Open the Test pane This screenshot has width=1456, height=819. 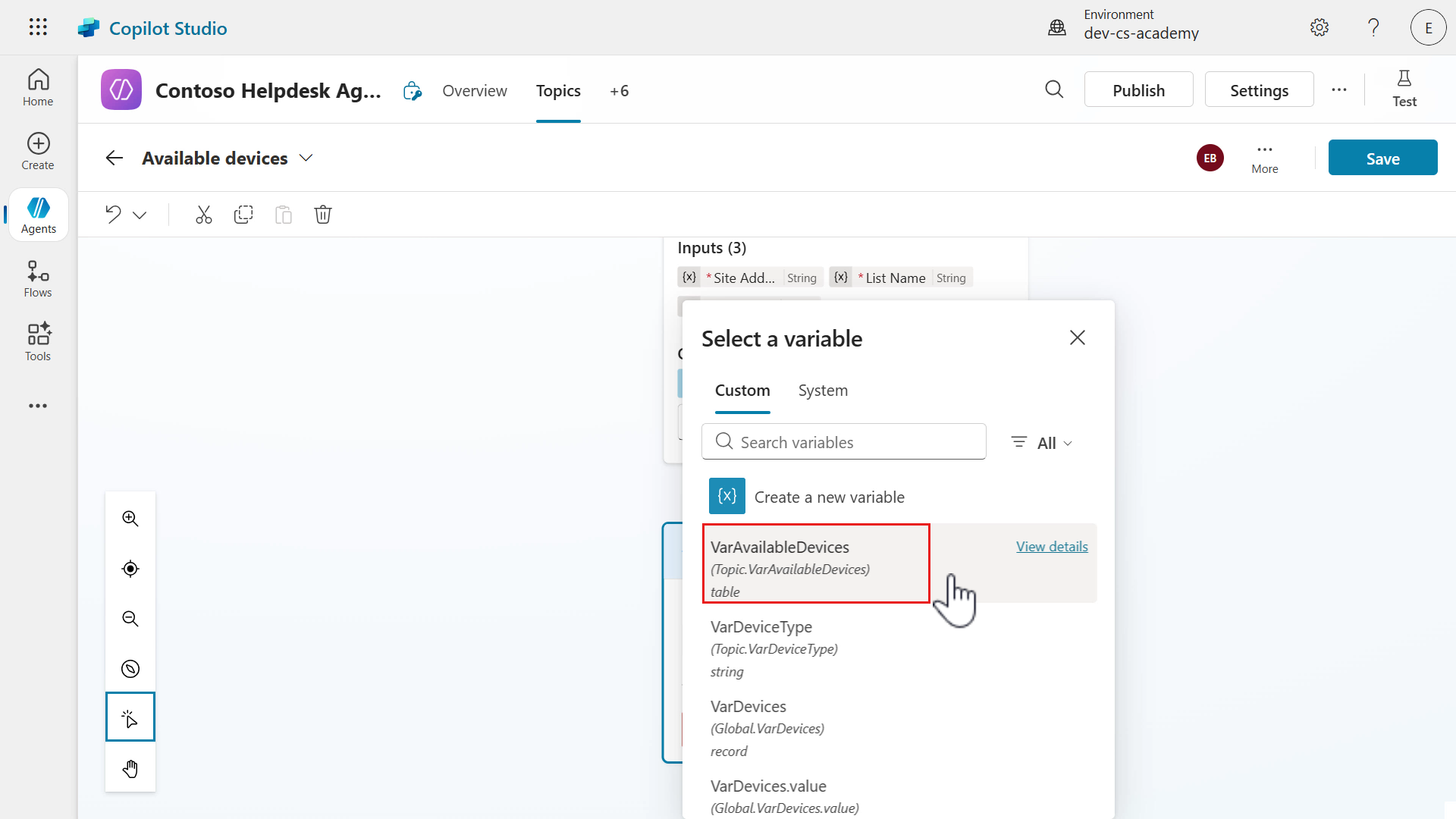(x=1404, y=89)
